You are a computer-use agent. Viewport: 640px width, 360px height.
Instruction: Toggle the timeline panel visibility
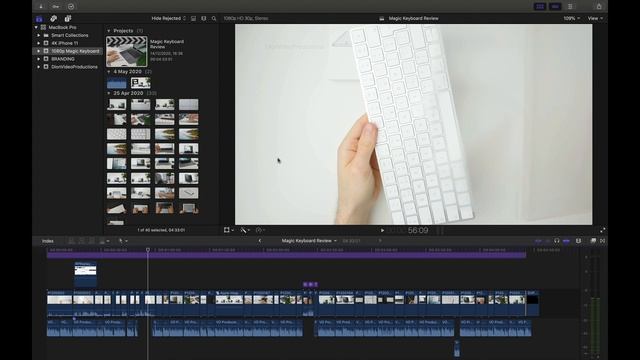[555, 7]
